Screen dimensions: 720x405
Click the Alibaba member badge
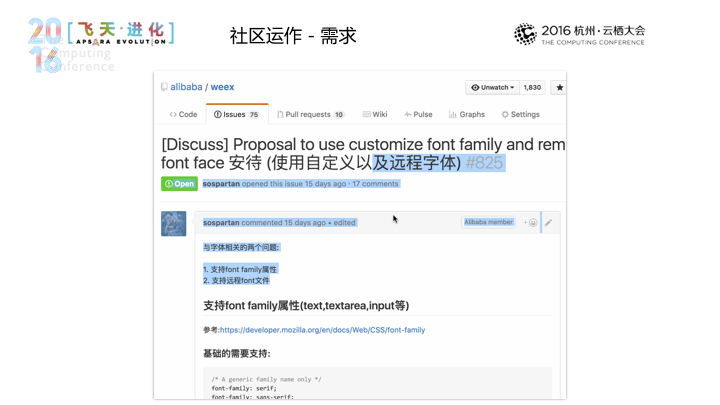pyautogui.click(x=488, y=222)
